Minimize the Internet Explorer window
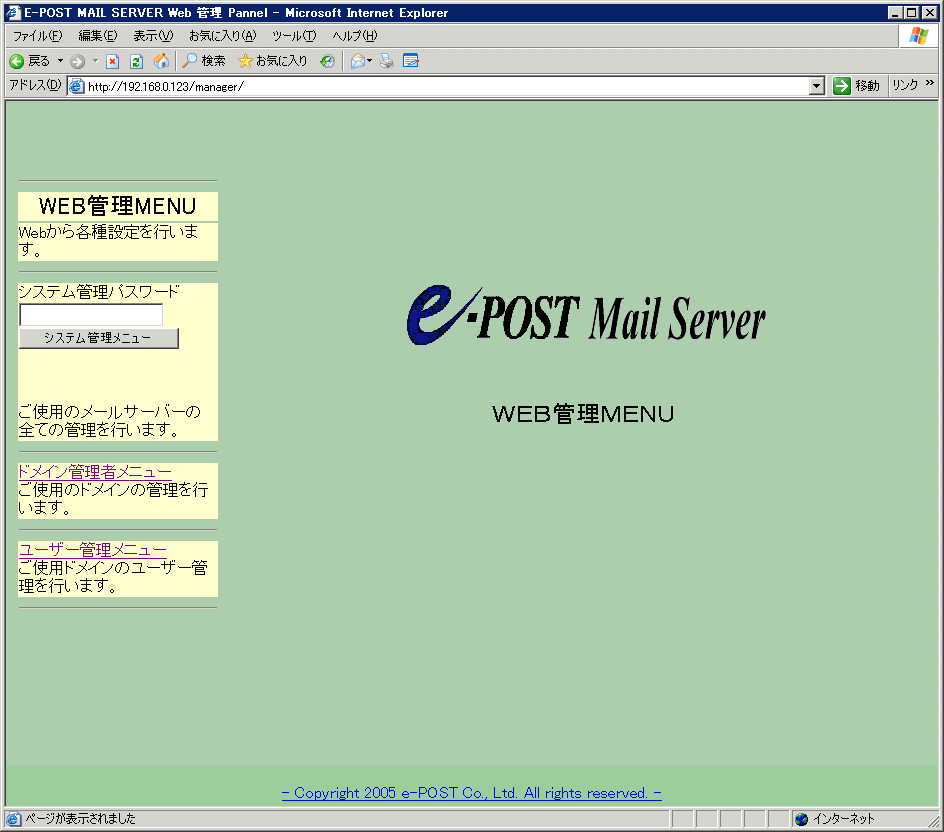This screenshot has width=944, height=832. 896,13
